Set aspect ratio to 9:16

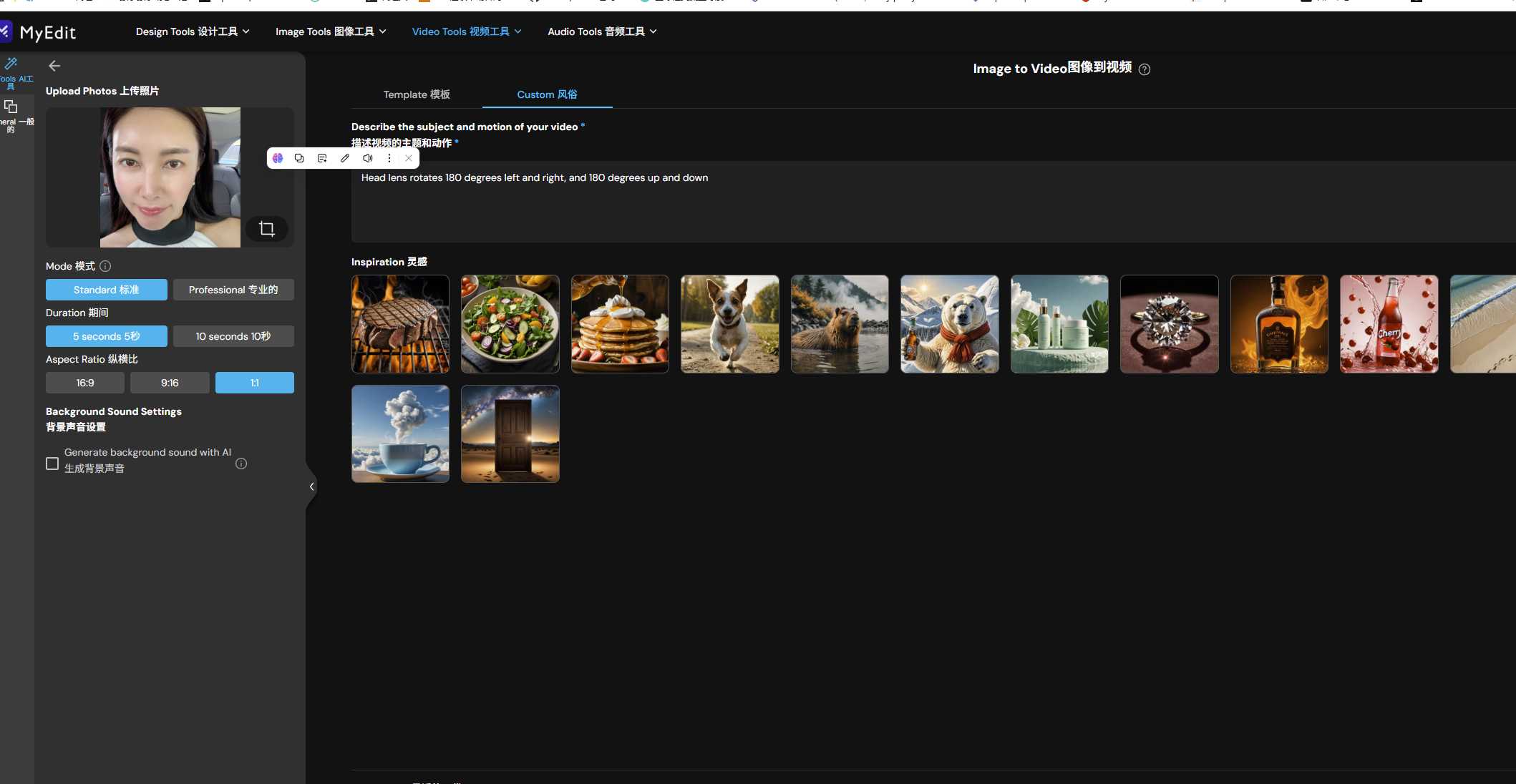(x=170, y=383)
